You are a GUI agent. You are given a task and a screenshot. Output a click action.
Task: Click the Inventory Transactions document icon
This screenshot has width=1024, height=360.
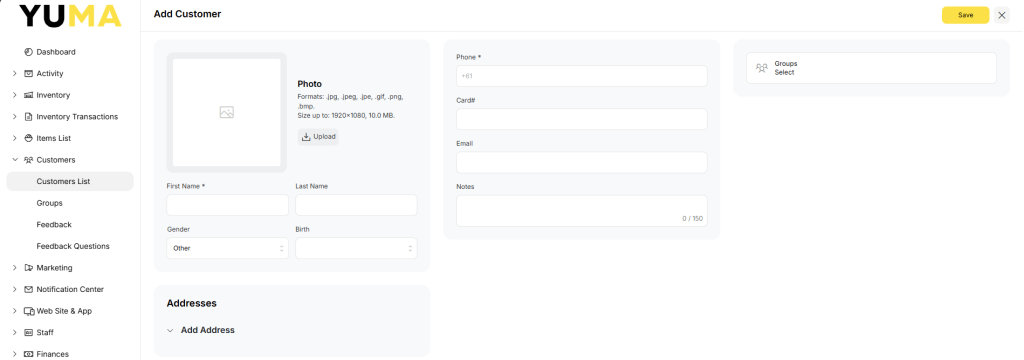28,117
